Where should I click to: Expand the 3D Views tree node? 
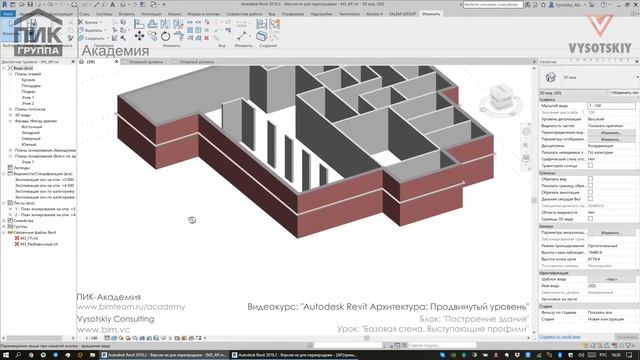(x=10, y=115)
